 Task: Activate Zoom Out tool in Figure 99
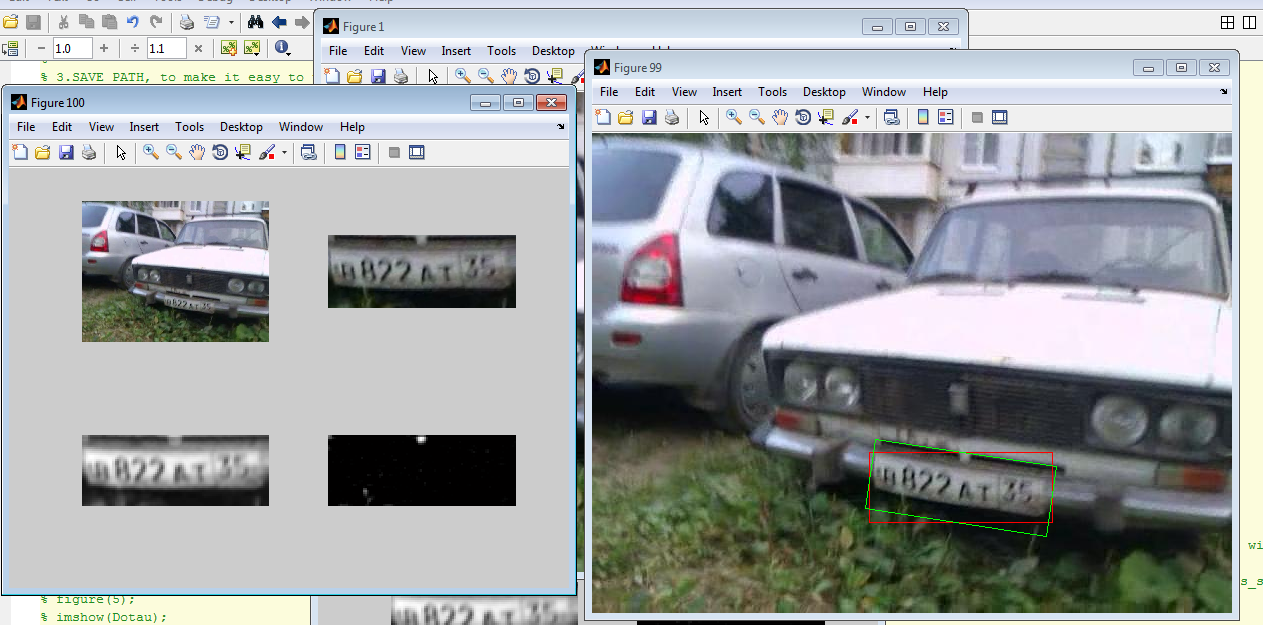757,117
